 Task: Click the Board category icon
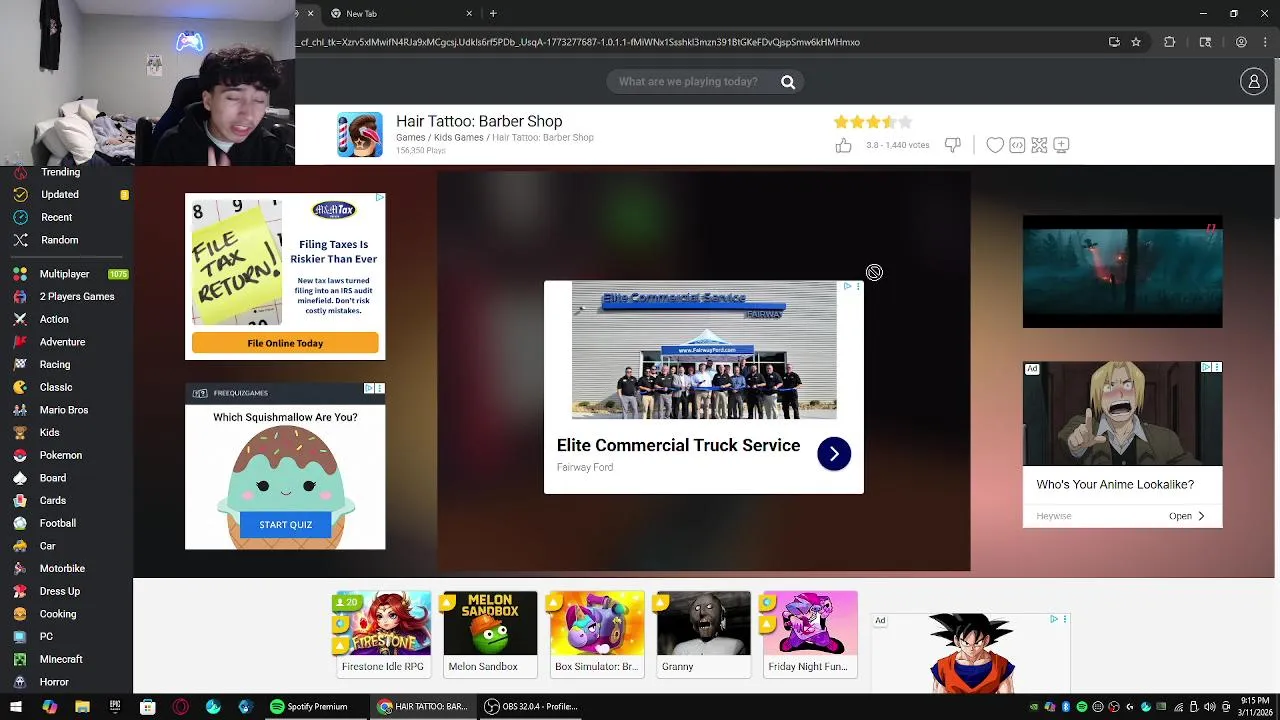[x=20, y=478]
